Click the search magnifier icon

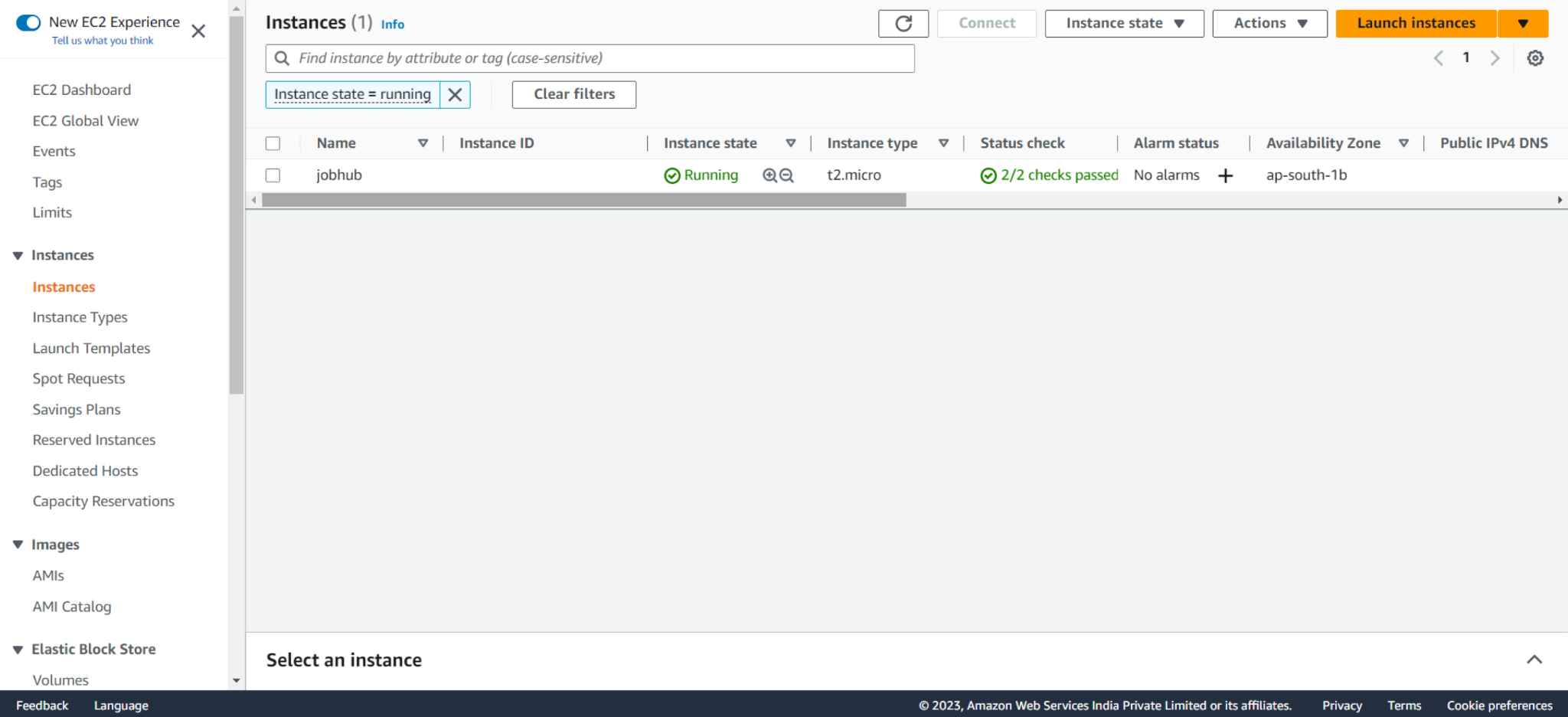(282, 58)
